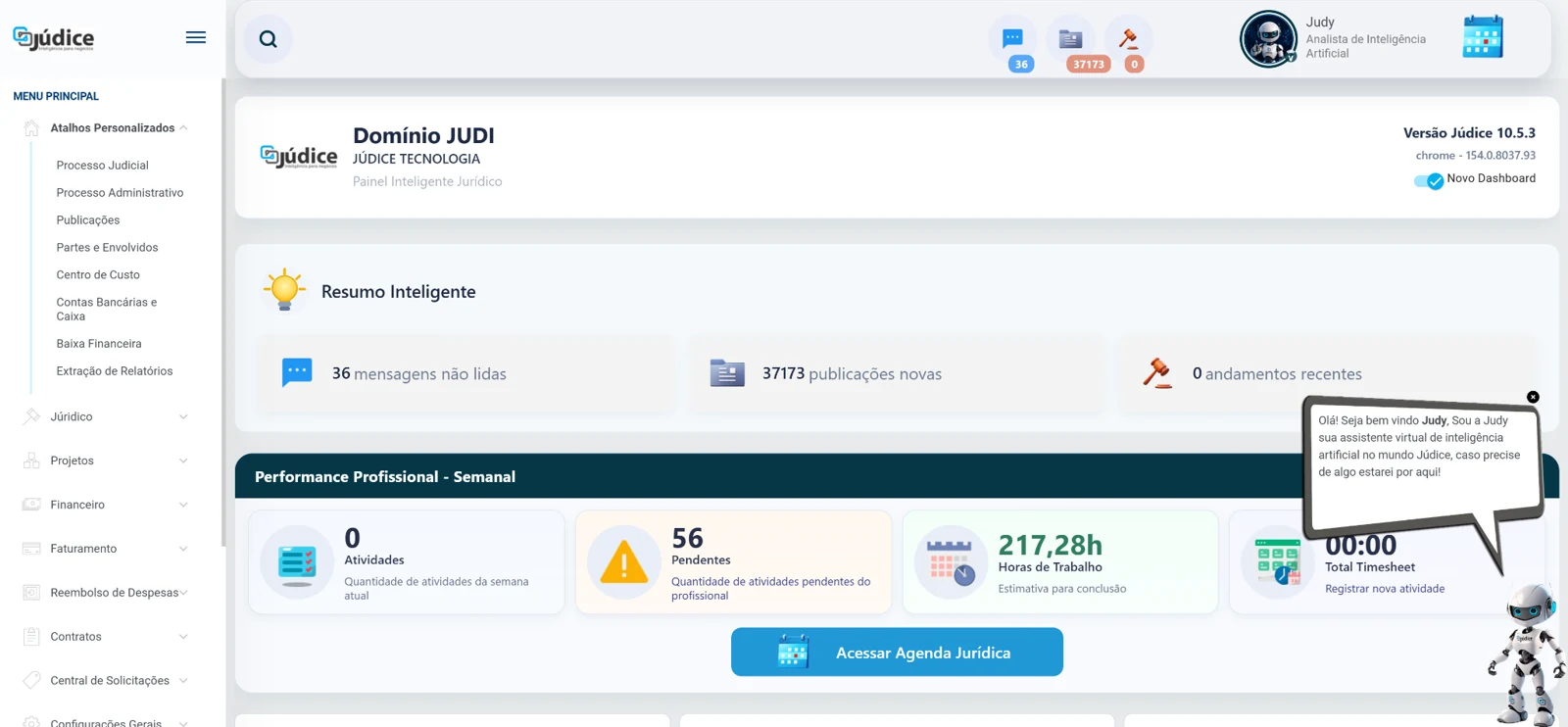Click the Pendentes warning triangle icon
Image resolution: width=1568 pixels, height=727 pixels.
coord(623,562)
